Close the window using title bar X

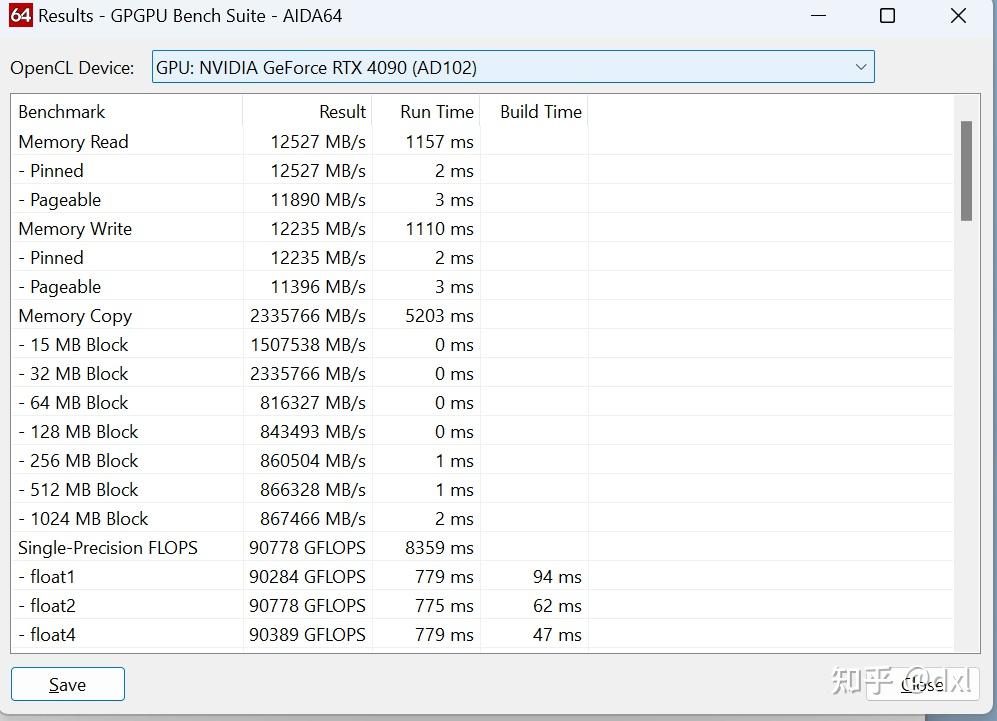pos(958,15)
